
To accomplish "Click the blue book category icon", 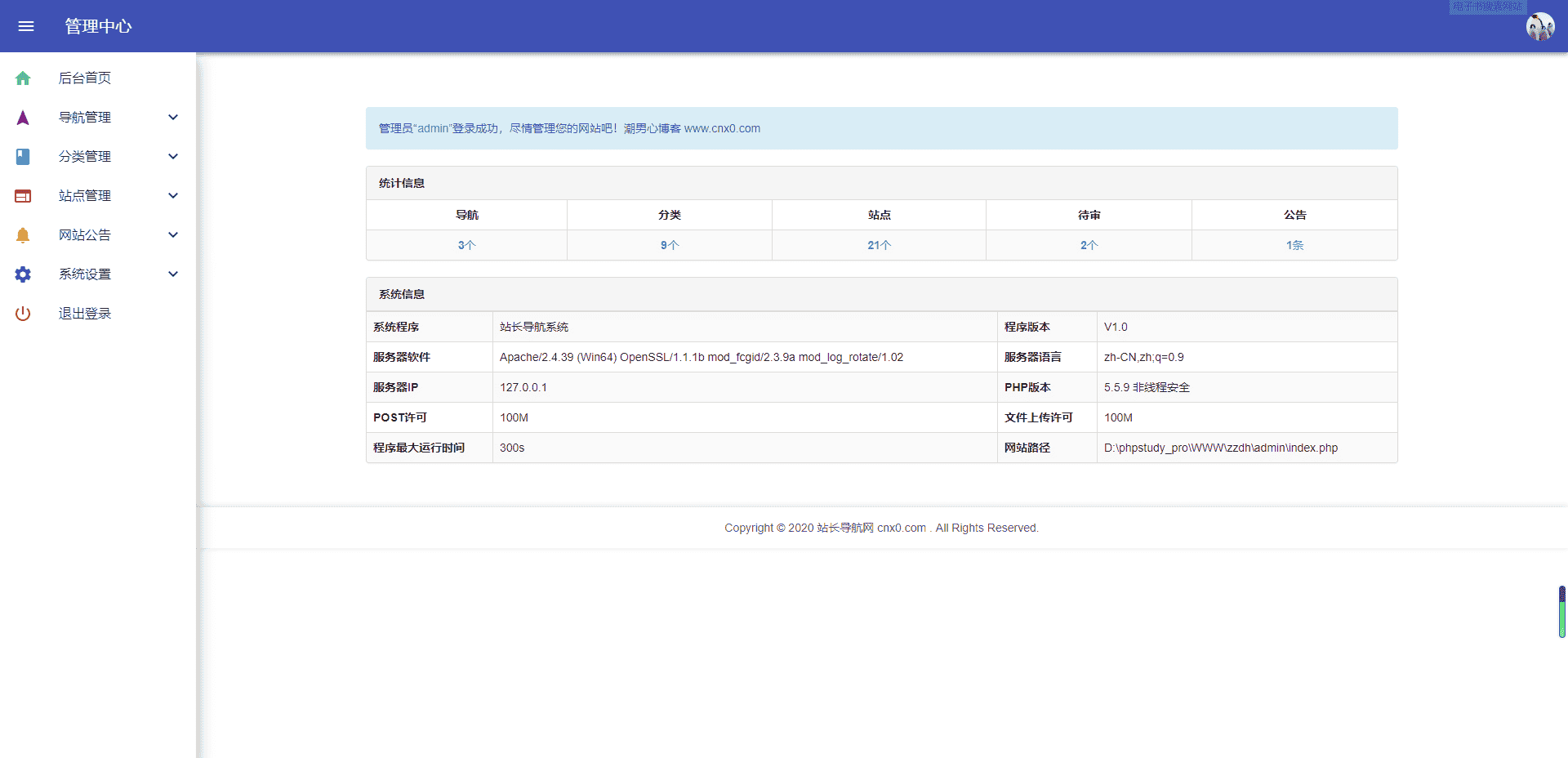I will point(23,157).
